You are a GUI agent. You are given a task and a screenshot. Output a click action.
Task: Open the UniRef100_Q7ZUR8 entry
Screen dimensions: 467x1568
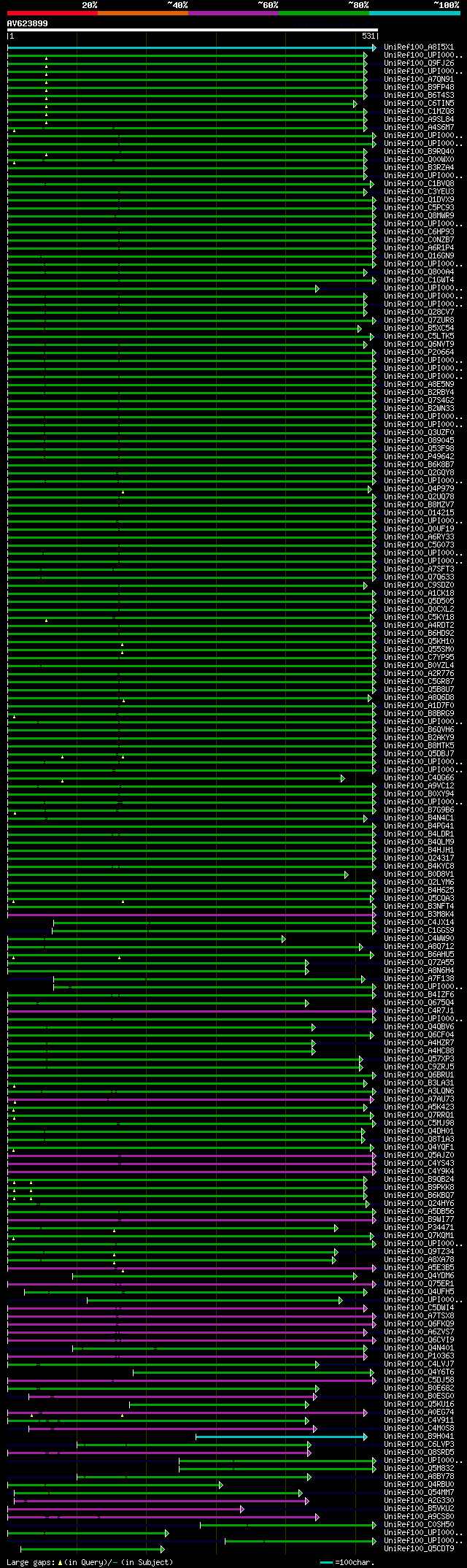pos(419,320)
